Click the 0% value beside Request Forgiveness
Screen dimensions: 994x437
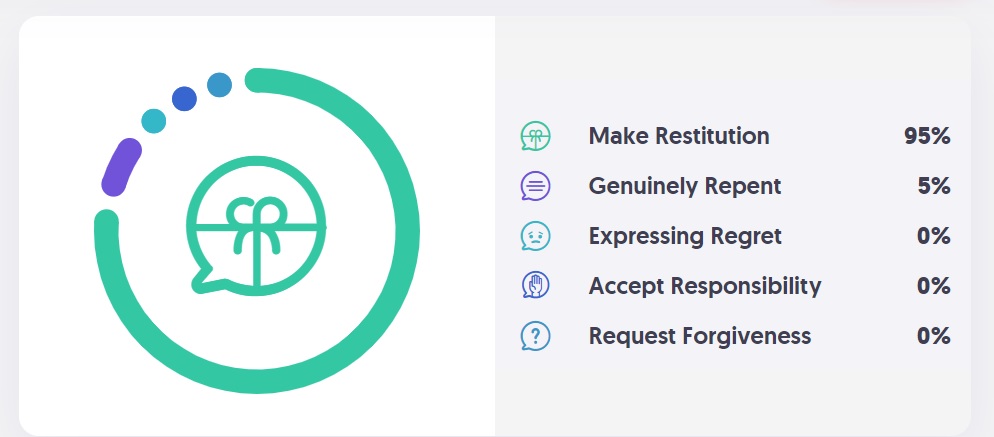934,336
